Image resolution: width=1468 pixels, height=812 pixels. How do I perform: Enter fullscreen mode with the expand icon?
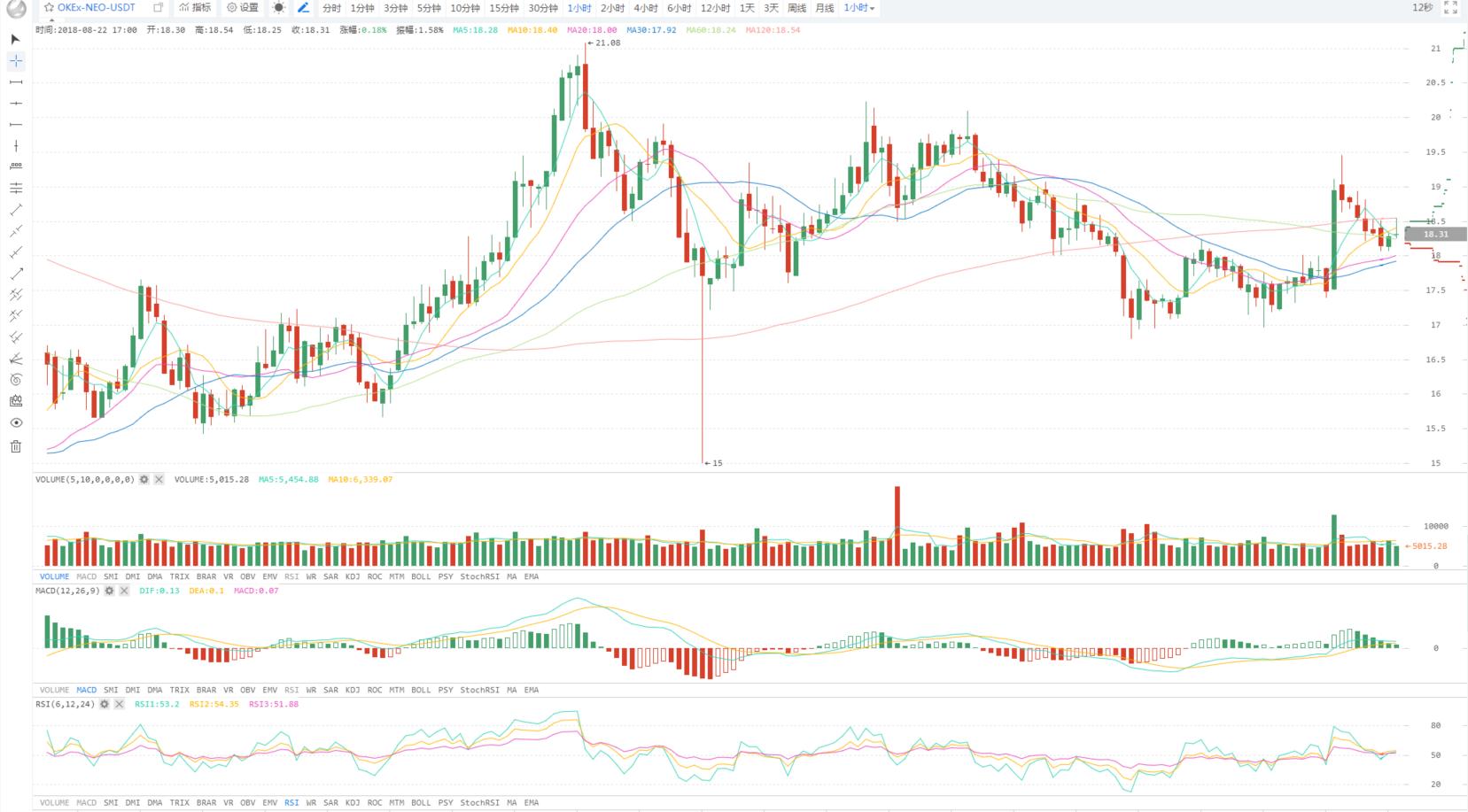tap(1450, 8)
